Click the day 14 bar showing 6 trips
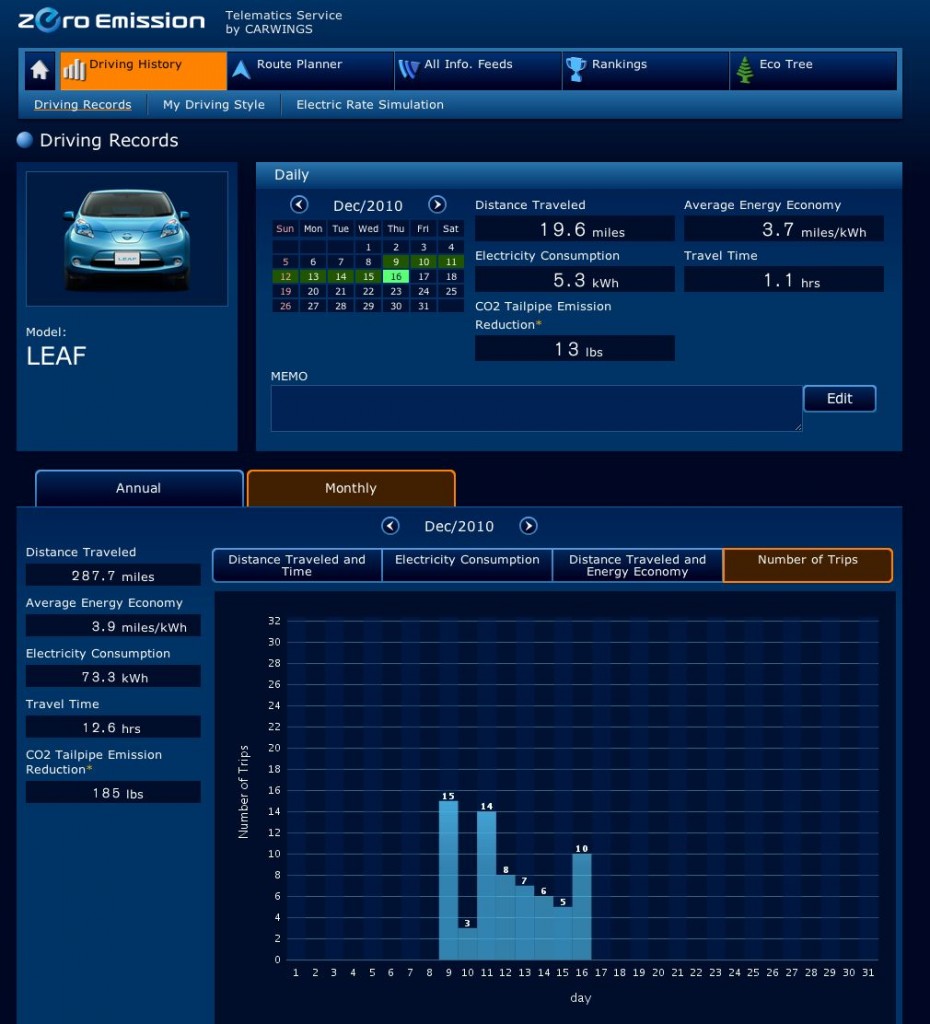930x1024 pixels. point(543,927)
